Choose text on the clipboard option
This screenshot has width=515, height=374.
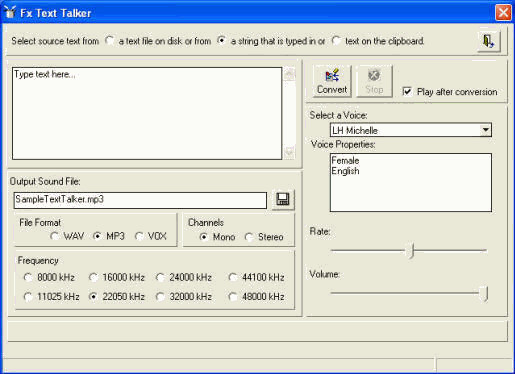point(336,41)
